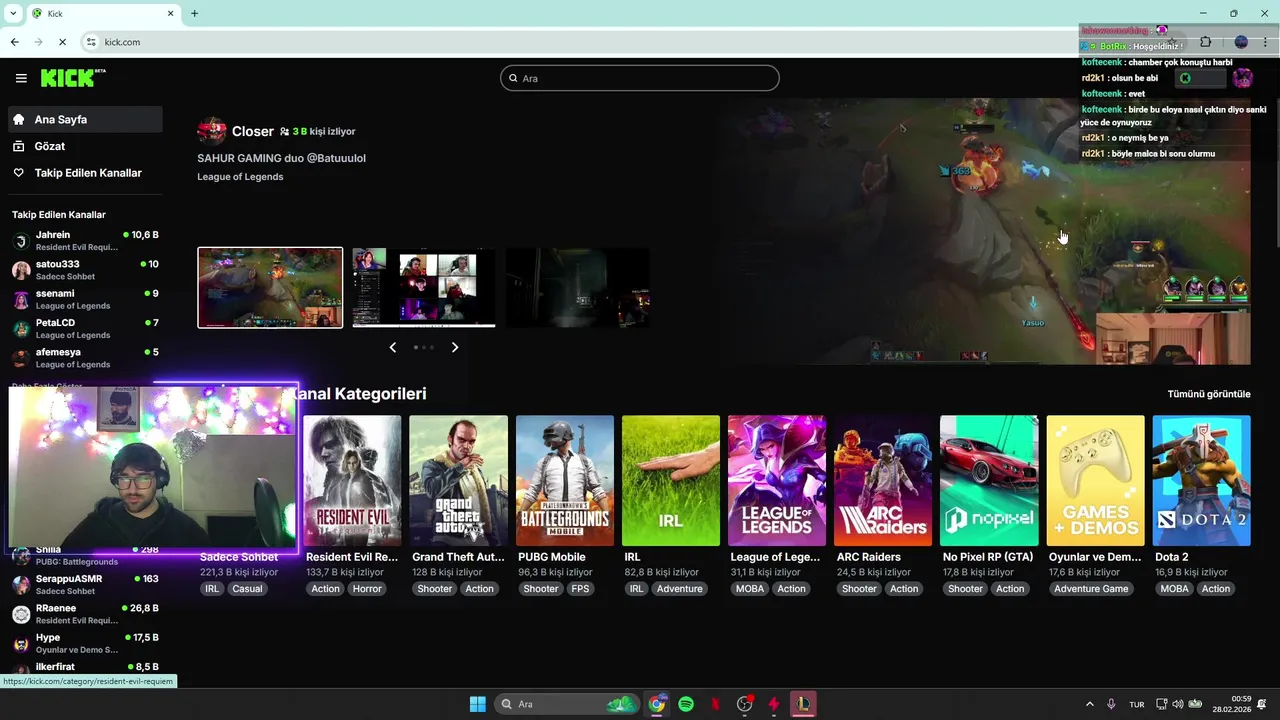Image resolution: width=1280 pixels, height=720 pixels.
Task: Stop page loading with X button
Action: [62, 42]
